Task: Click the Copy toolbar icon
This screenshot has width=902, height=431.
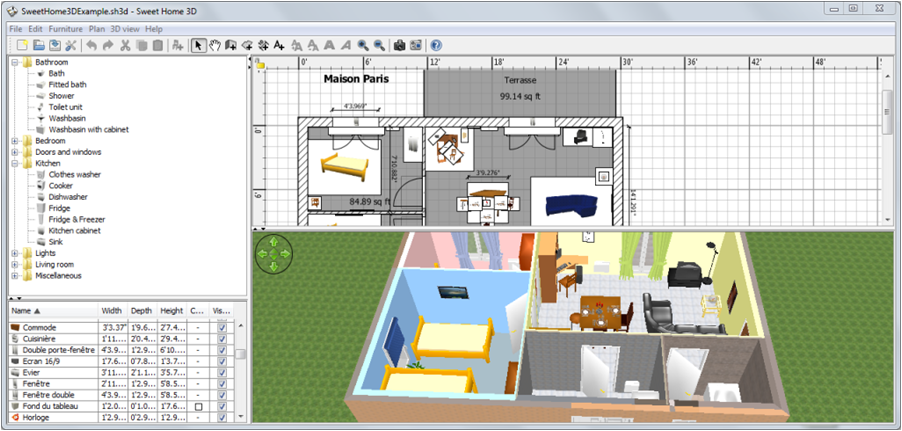Action: pos(141,45)
